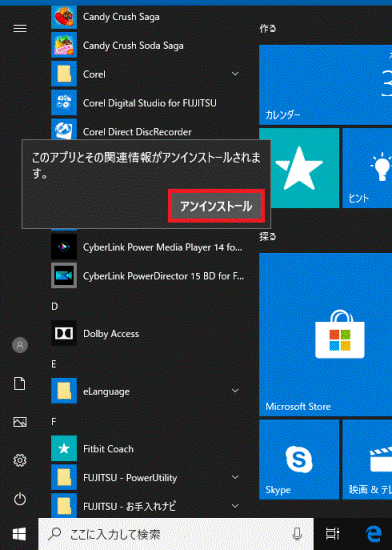The image size is (392, 550).
Task: Click the ここに入力して検索 search box
Action: (x=176, y=534)
